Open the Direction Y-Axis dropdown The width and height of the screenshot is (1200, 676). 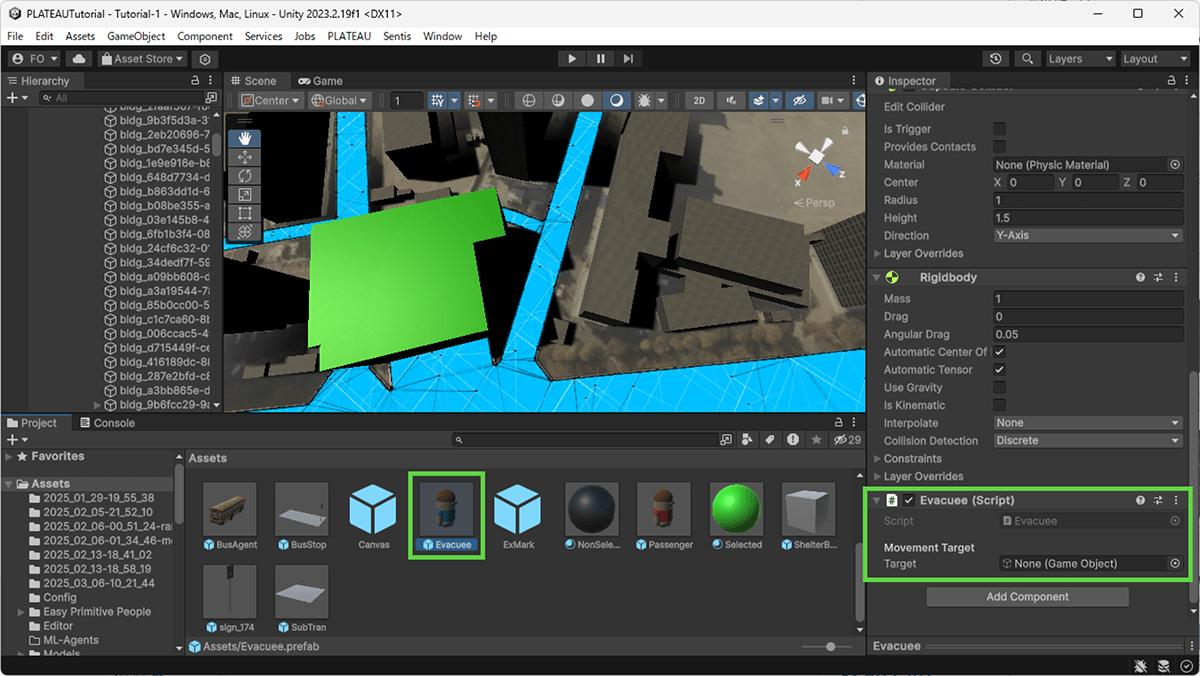click(x=1088, y=236)
